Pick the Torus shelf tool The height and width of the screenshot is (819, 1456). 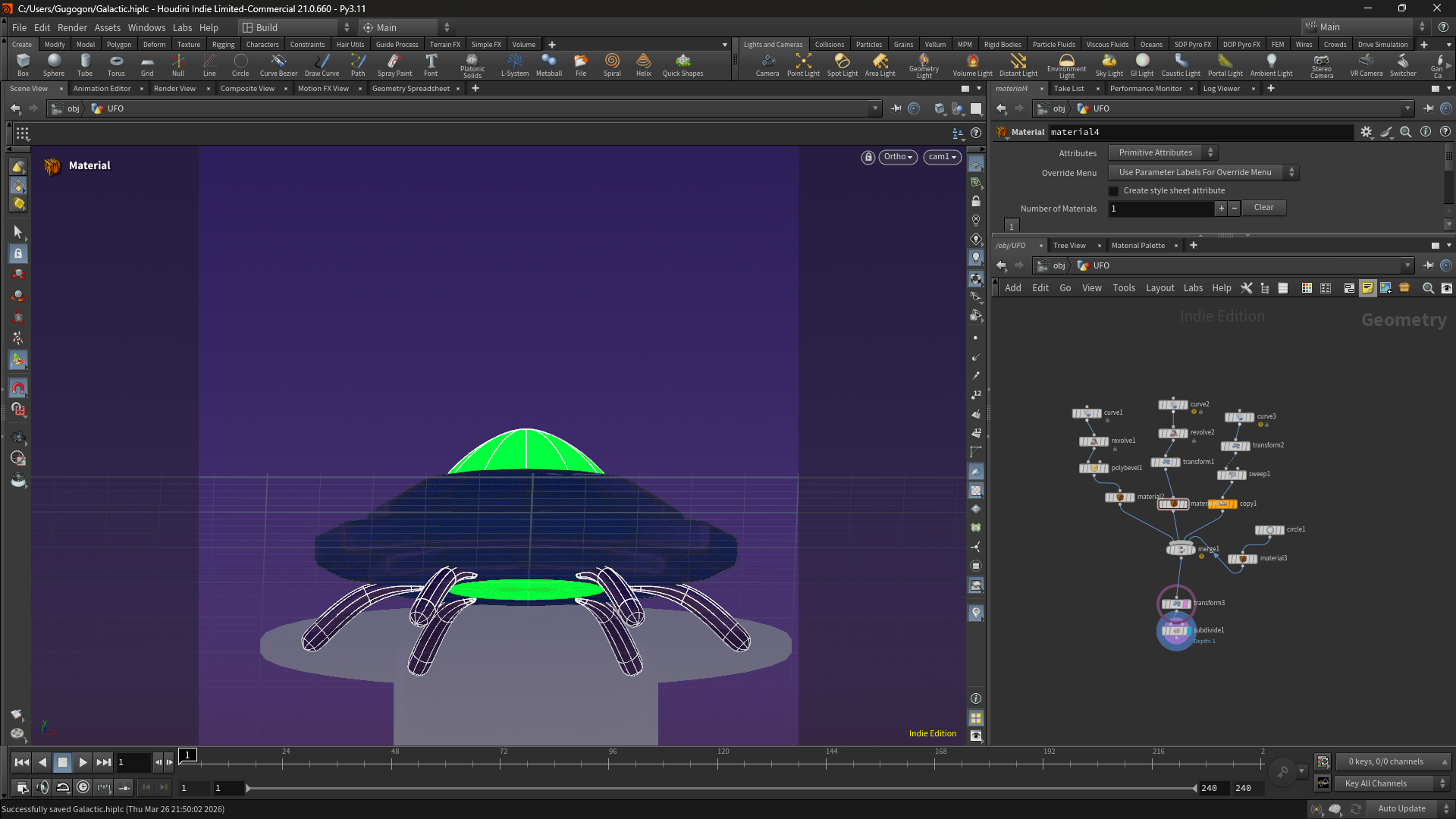pos(116,64)
